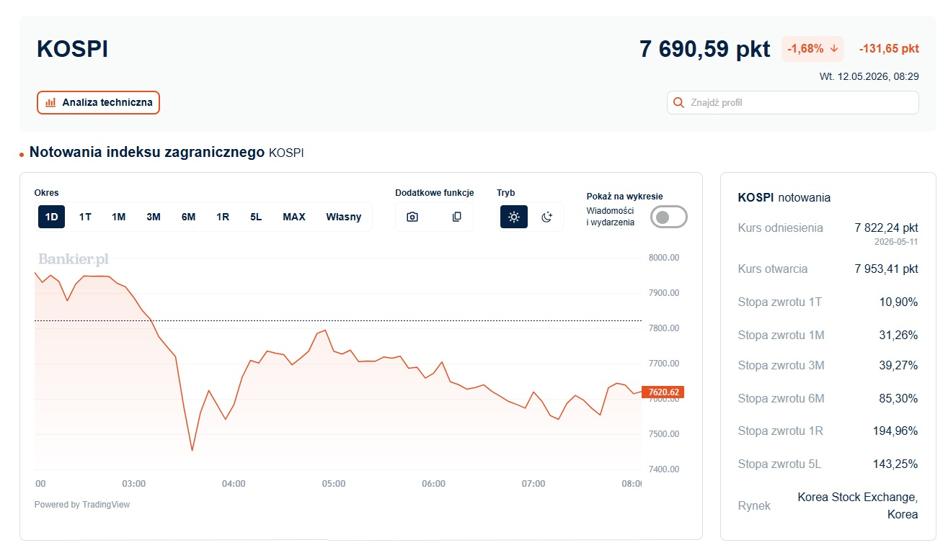Open the Własny custom period option
948x558 pixels.
pos(343,217)
